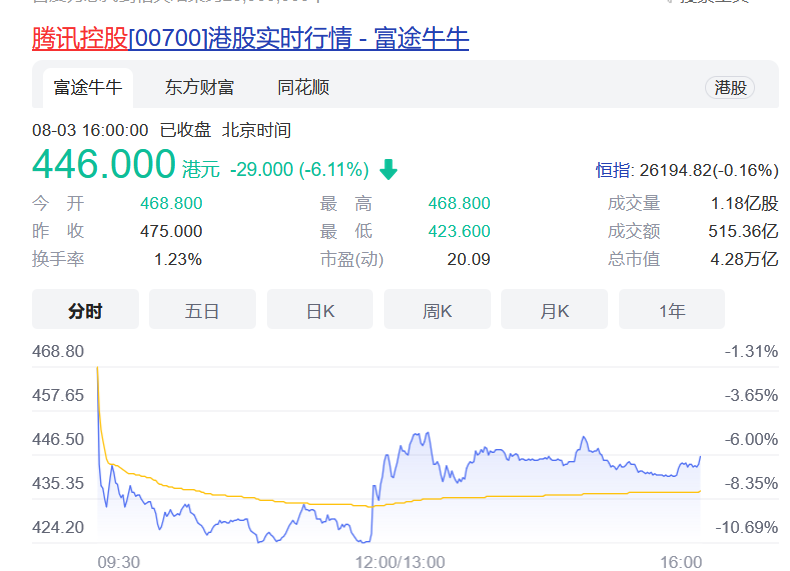Click the 446.000 current price
790x571 pixels.
click(104, 166)
